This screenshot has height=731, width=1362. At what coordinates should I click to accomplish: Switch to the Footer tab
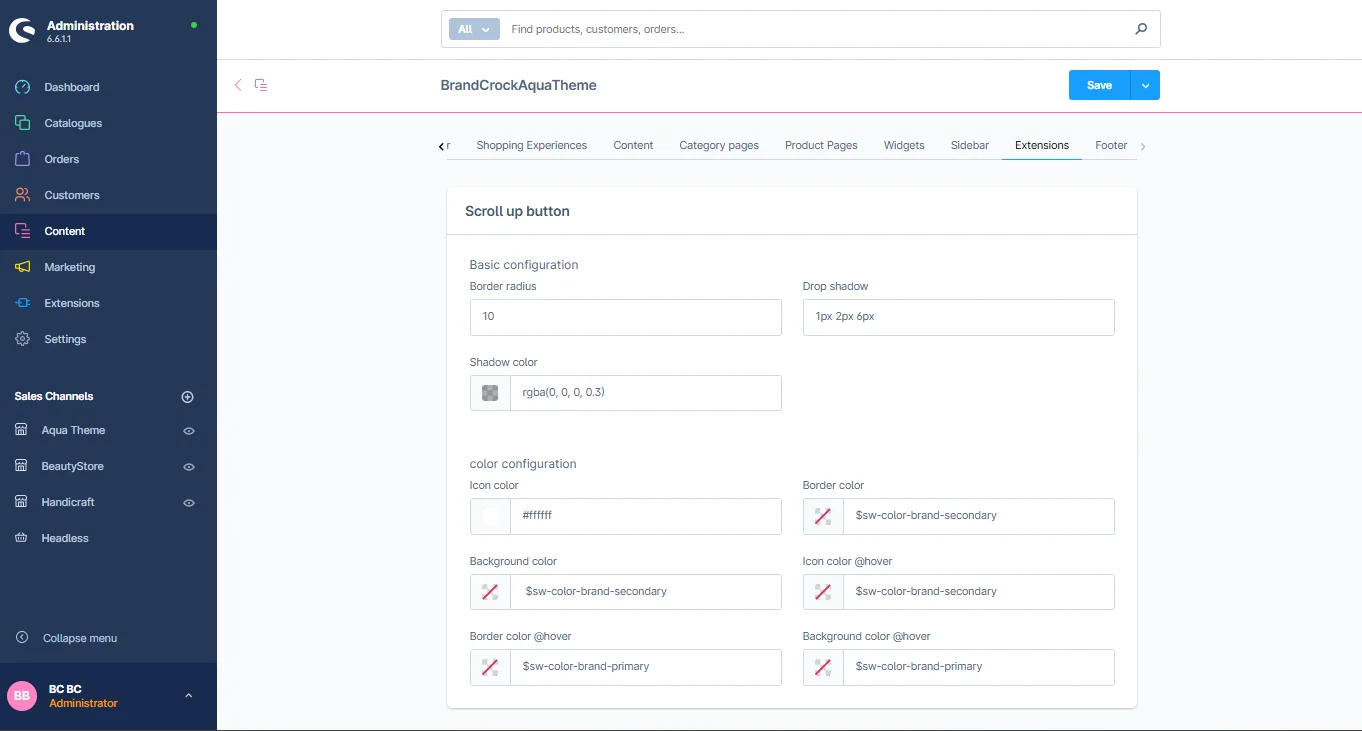click(1111, 145)
